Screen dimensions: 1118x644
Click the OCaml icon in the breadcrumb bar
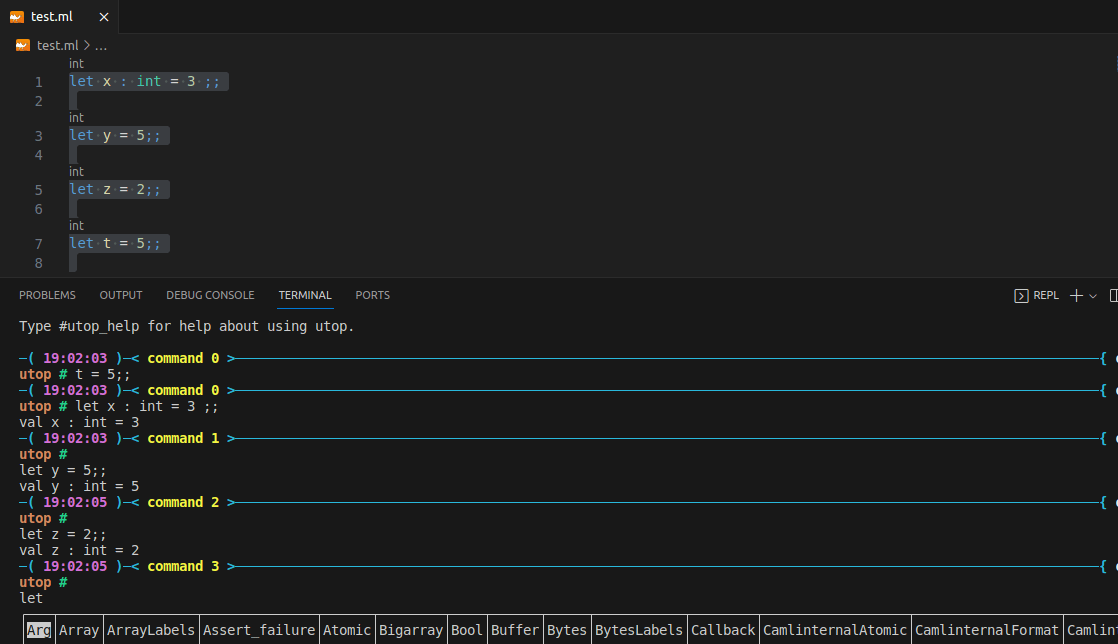click(x=22, y=45)
